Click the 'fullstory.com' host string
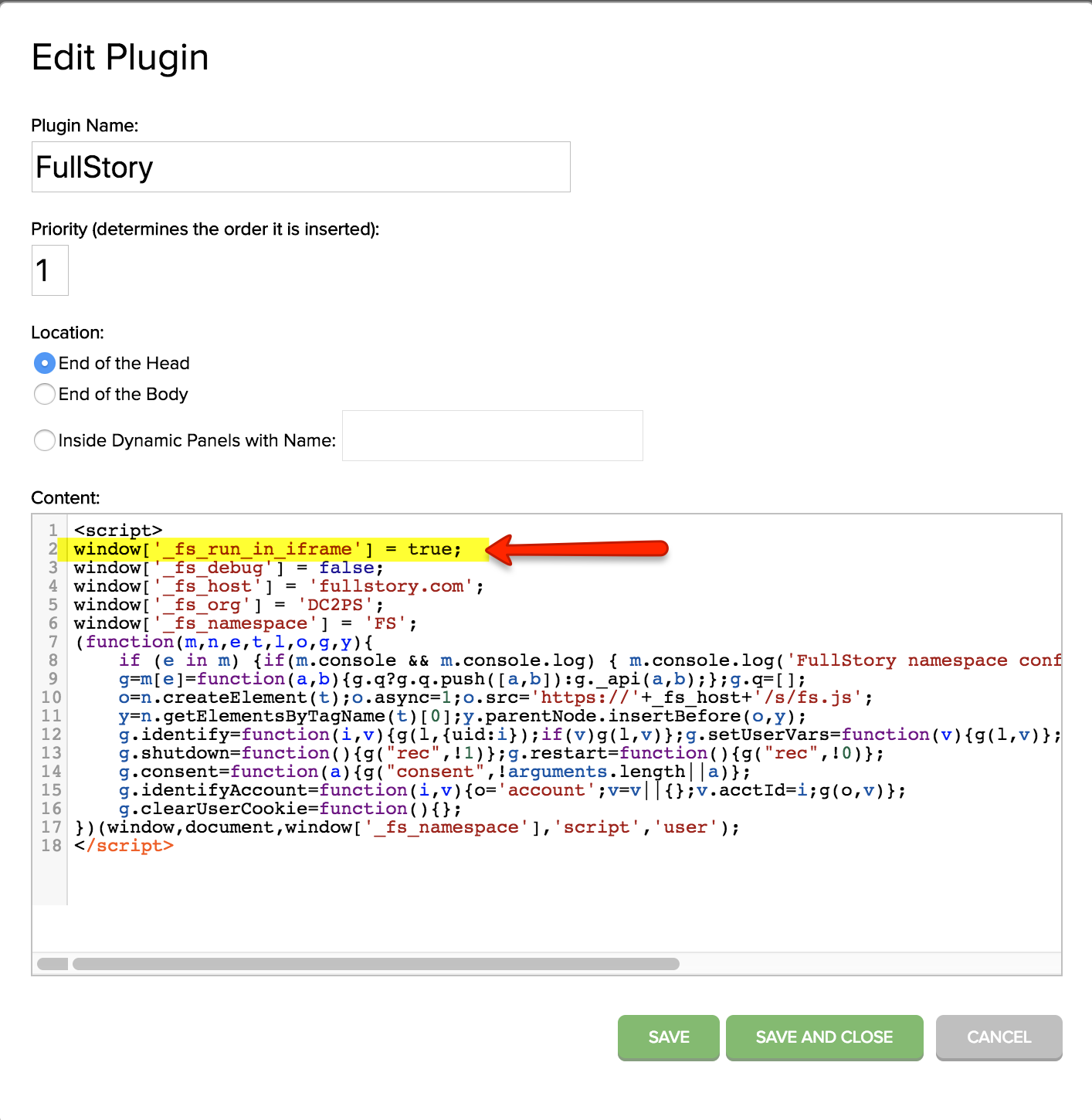The width and height of the screenshot is (1092, 1120). pyautogui.click(x=391, y=586)
